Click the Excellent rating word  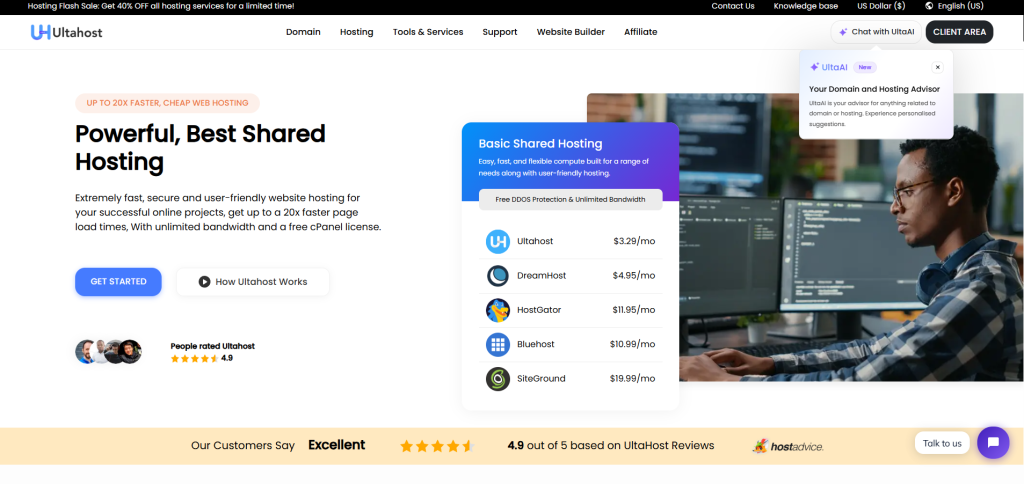point(336,445)
